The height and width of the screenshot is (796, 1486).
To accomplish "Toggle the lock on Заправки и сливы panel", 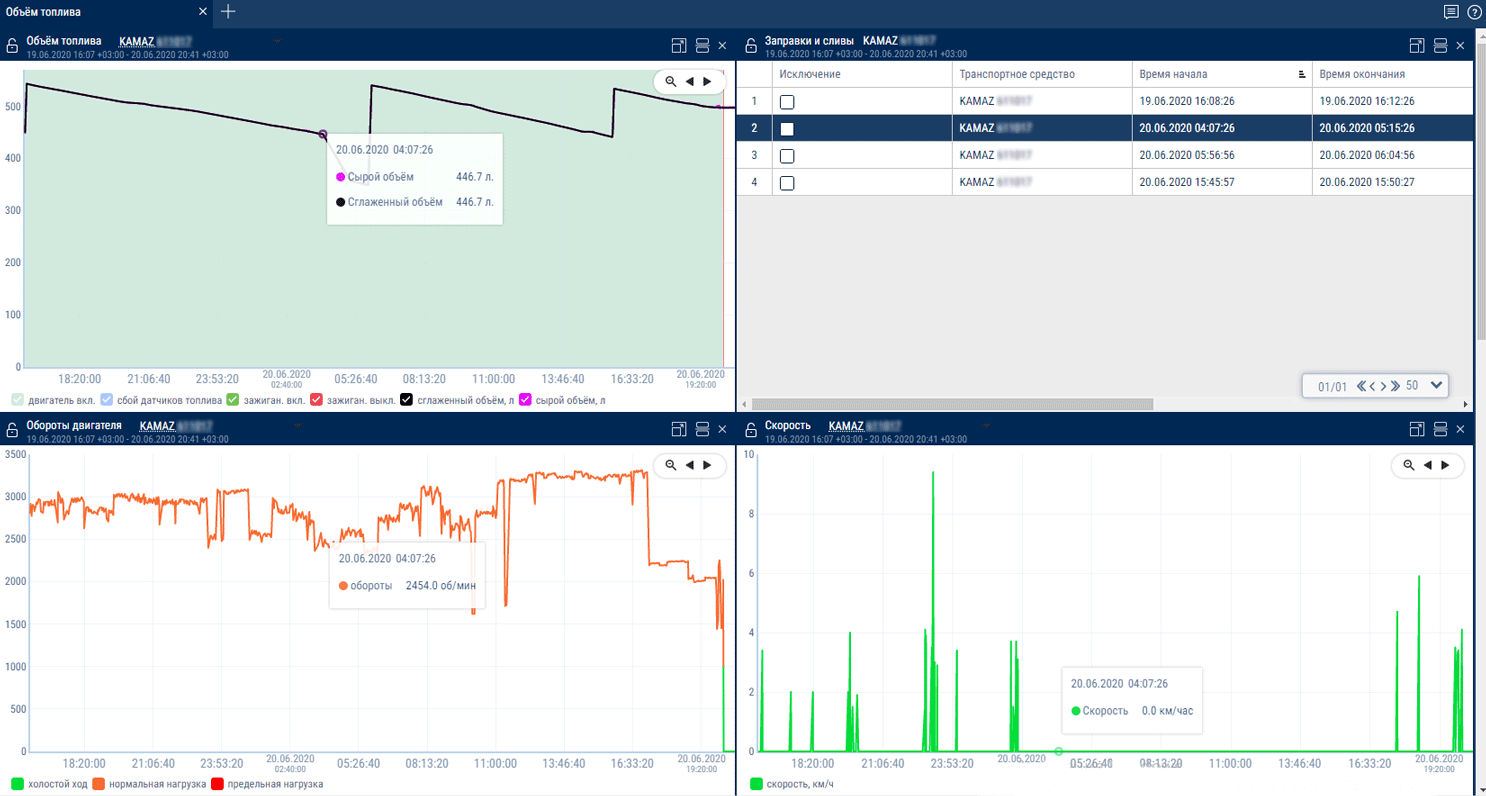I will 750,45.
